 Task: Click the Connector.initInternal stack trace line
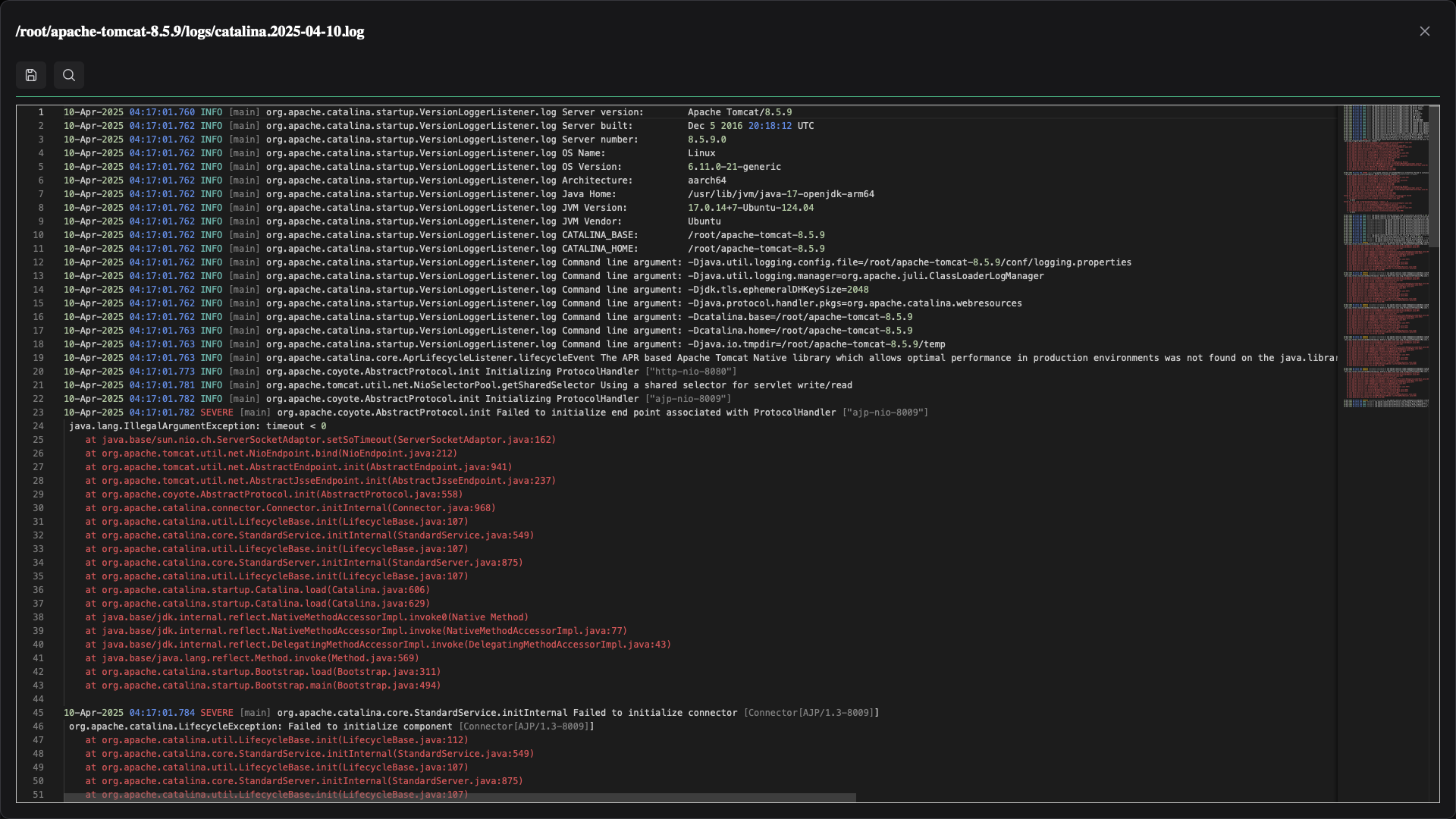(x=290, y=508)
